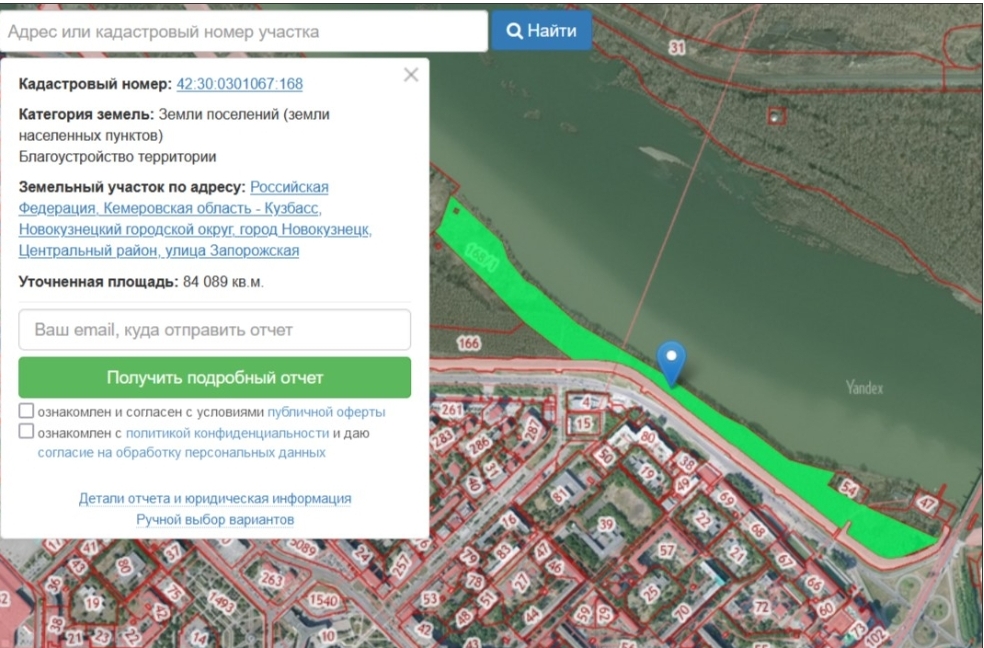Click the green Получить подробный отчет button

[214, 378]
